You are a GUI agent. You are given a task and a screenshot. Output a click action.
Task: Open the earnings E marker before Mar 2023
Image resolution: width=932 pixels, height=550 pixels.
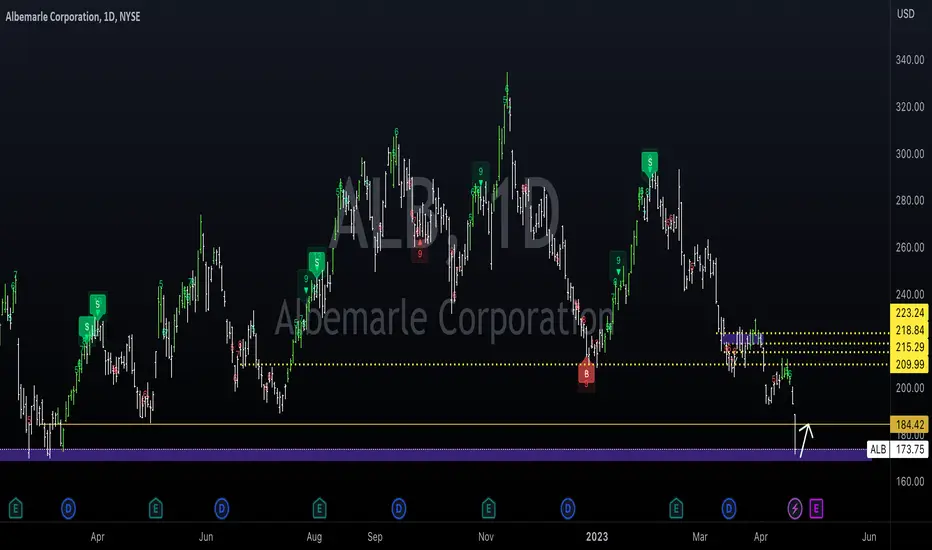[x=676, y=508]
